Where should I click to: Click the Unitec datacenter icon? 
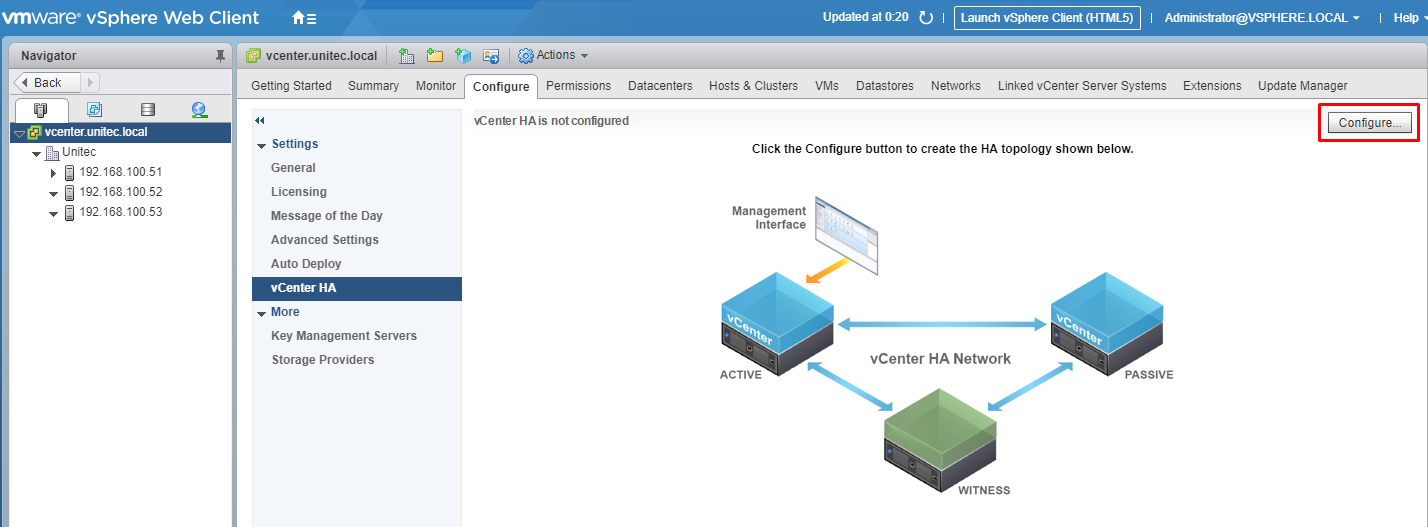click(52, 152)
